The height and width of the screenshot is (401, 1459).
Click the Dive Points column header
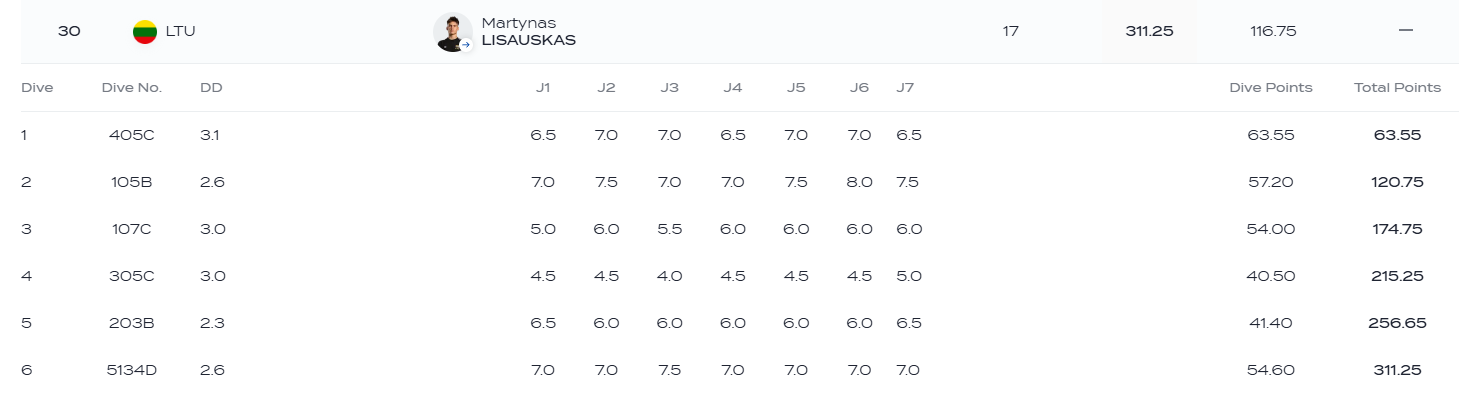coord(1270,88)
